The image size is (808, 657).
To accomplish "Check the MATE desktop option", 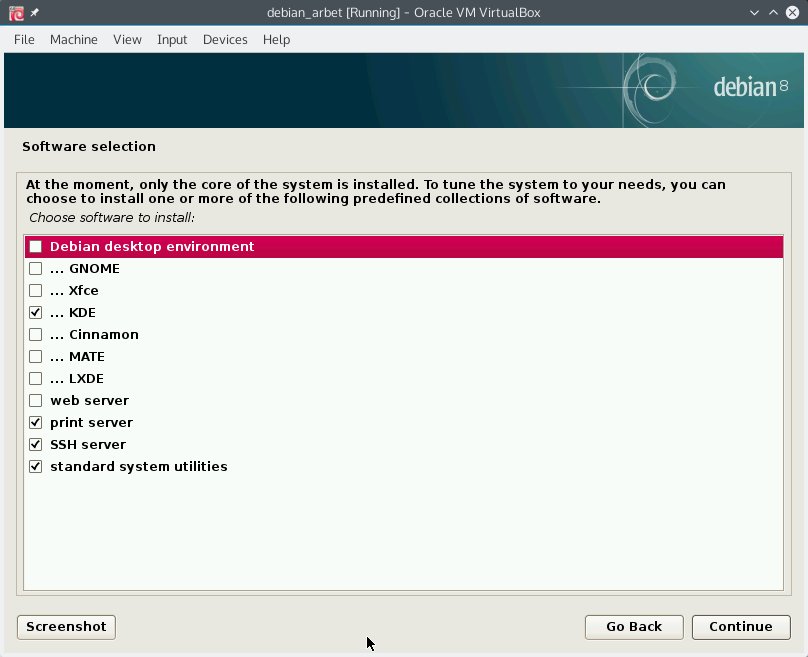I will [36, 357].
